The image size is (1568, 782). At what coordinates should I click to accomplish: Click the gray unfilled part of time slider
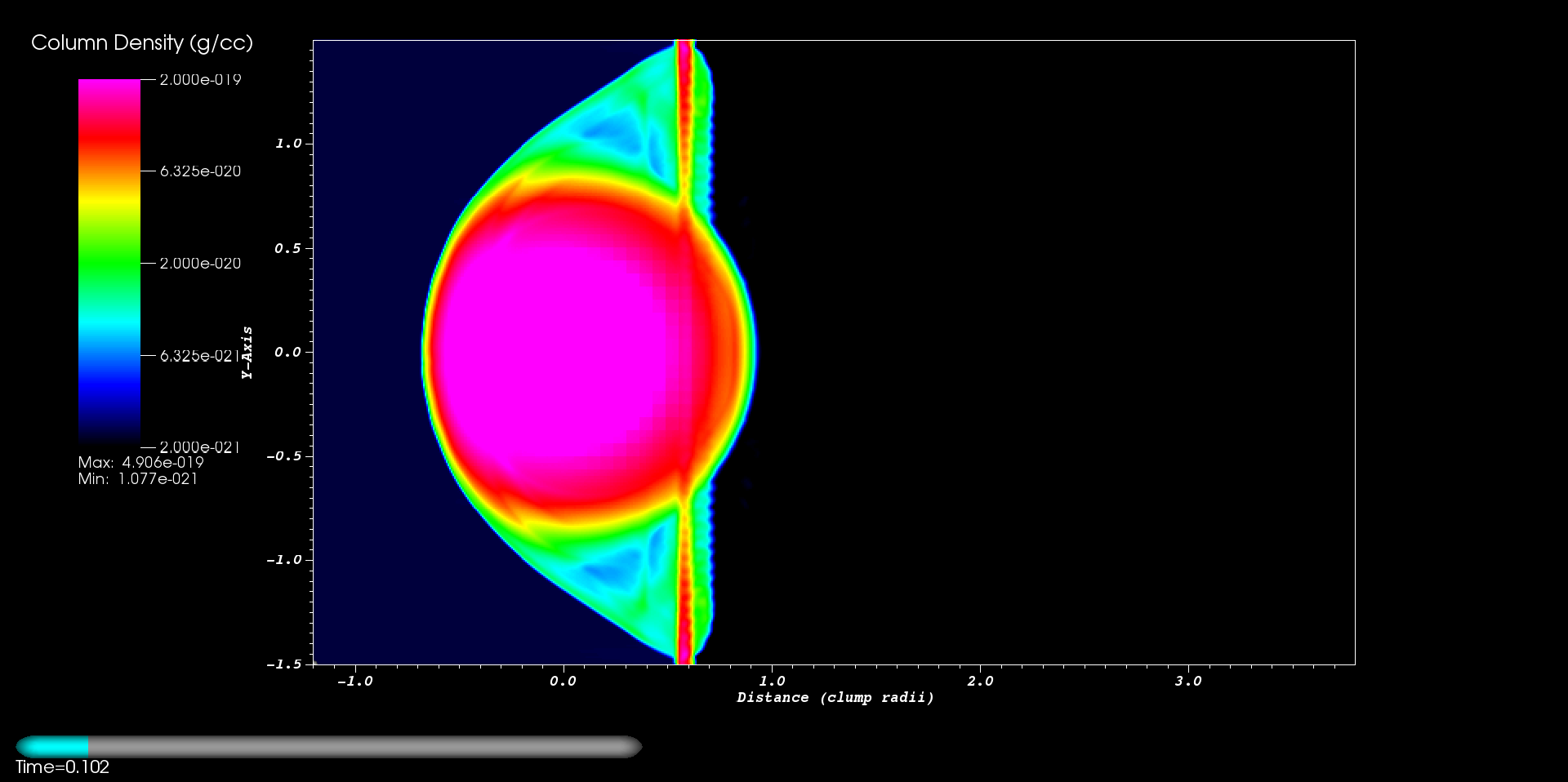point(365,747)
